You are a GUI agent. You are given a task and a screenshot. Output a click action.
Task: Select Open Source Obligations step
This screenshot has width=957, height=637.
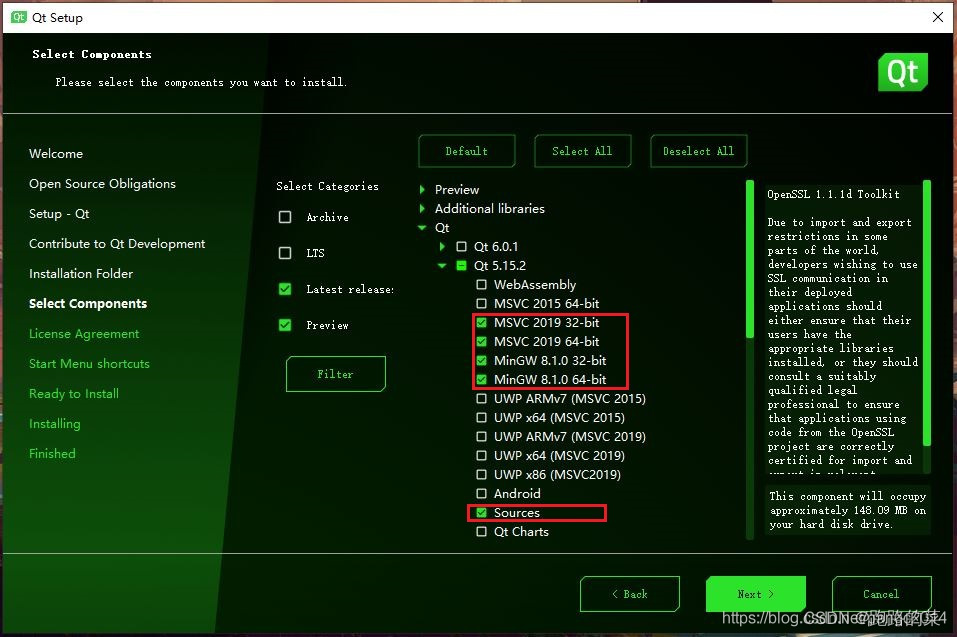(103, 184)
